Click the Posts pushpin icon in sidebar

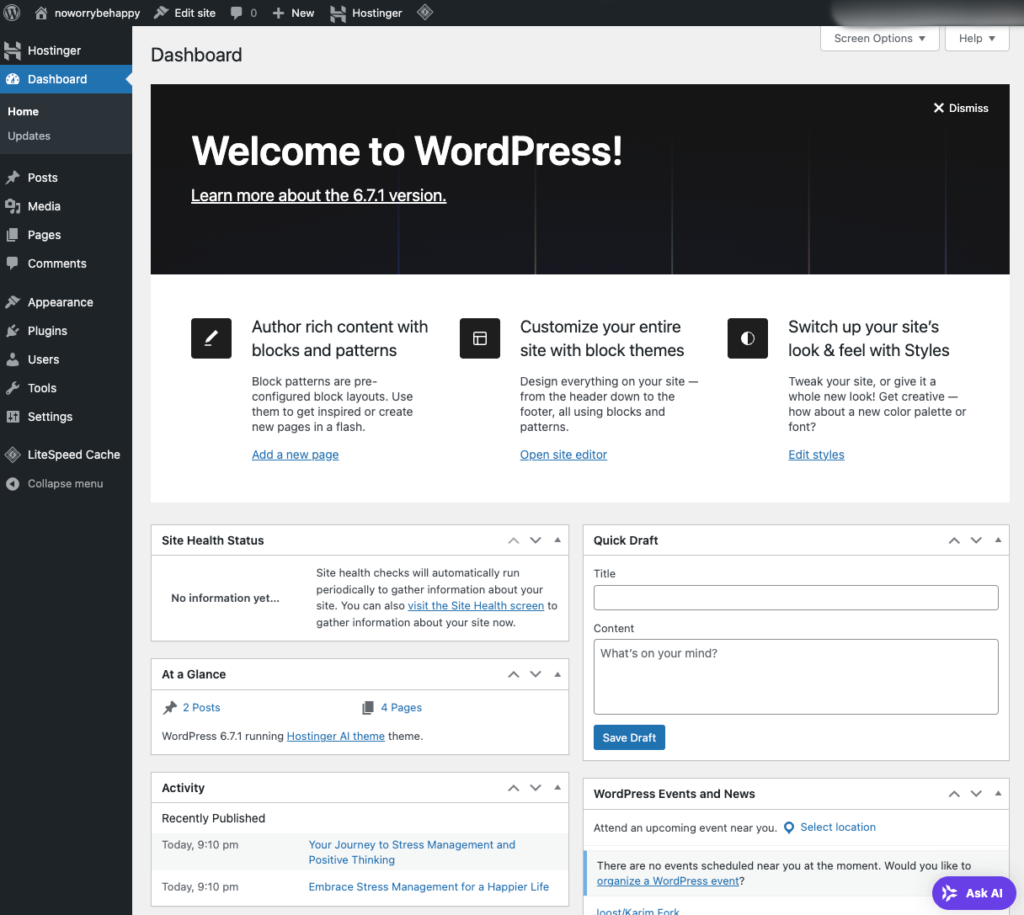[12, 178]
